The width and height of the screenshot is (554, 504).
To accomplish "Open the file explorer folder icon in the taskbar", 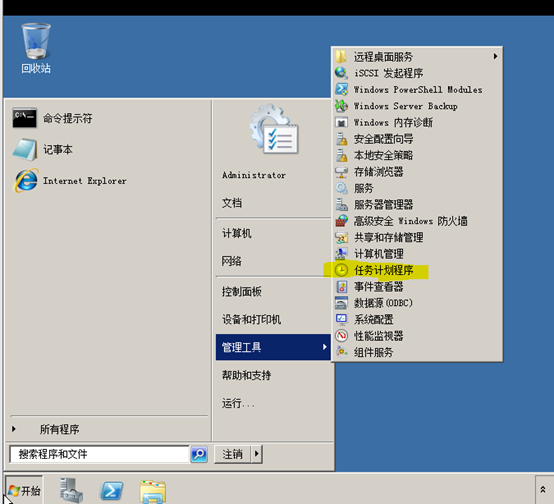I will [x=153, y=491].
